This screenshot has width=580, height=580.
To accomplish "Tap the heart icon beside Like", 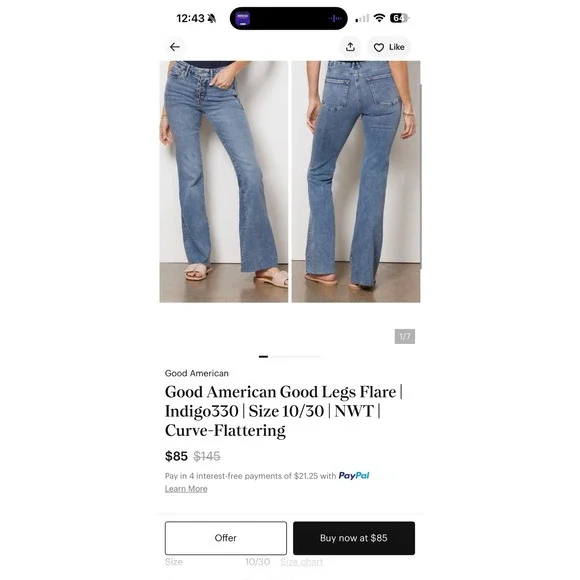I will coord(378,47).
